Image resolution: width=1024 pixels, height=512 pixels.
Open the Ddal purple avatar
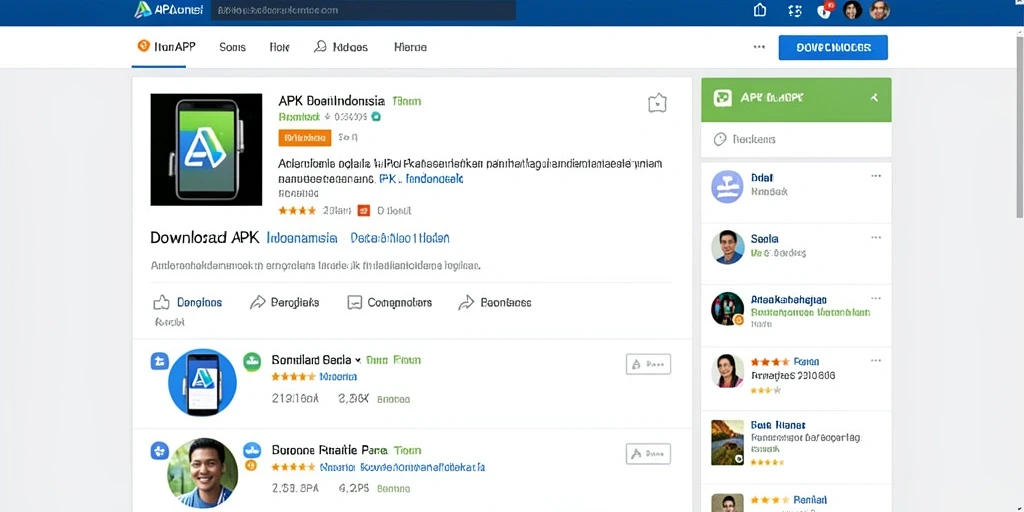(x=727, y=186)
